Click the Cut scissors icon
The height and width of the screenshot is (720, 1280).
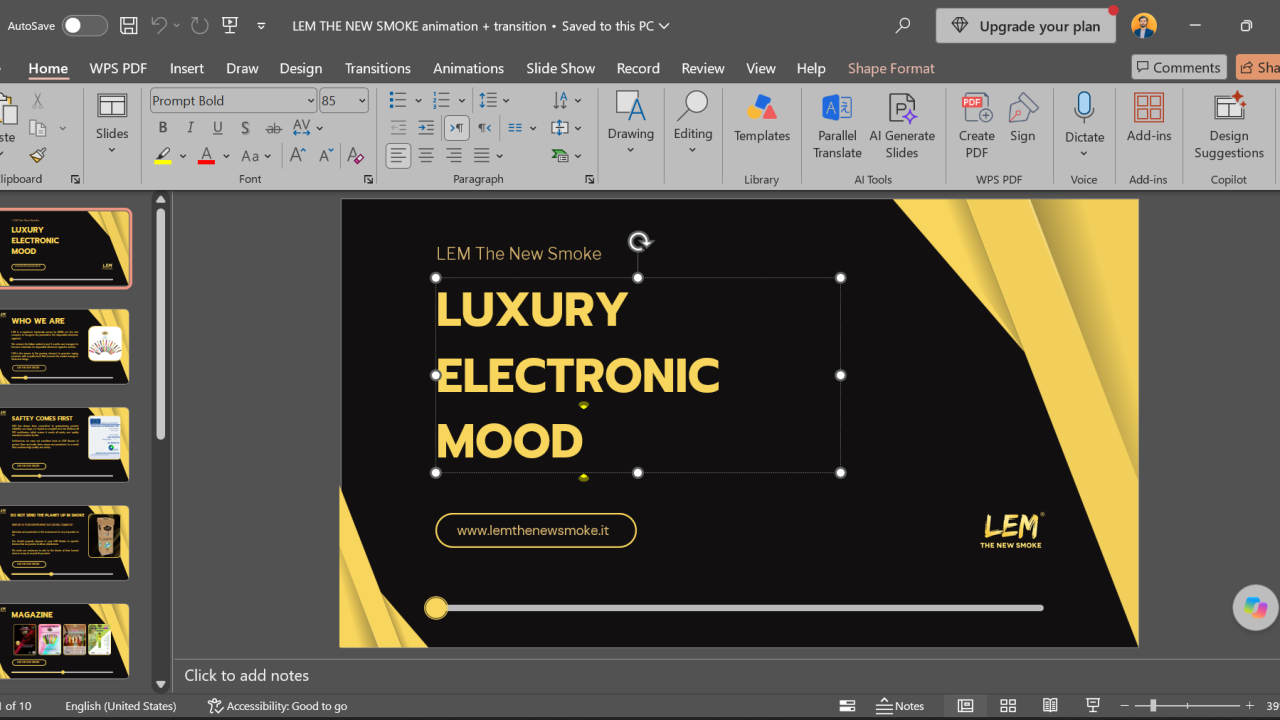pyautogui.click(x=38, y=100)
